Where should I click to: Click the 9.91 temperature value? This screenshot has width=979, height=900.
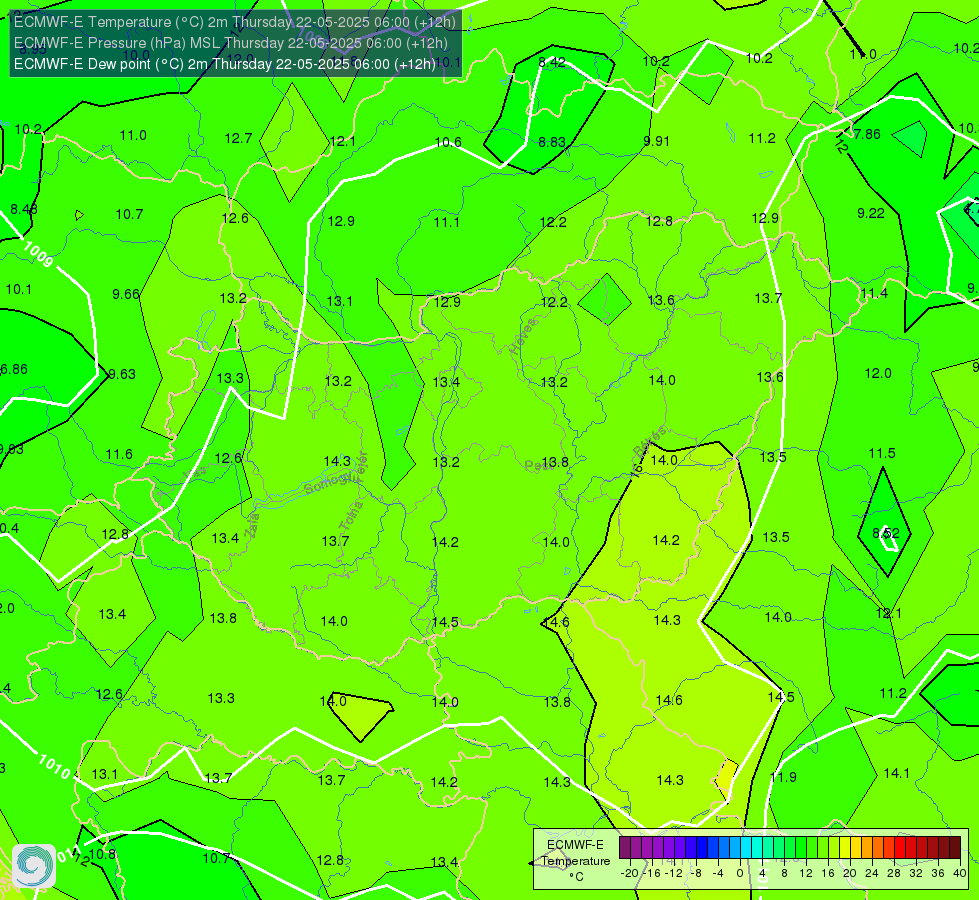[x=656, y=141]
